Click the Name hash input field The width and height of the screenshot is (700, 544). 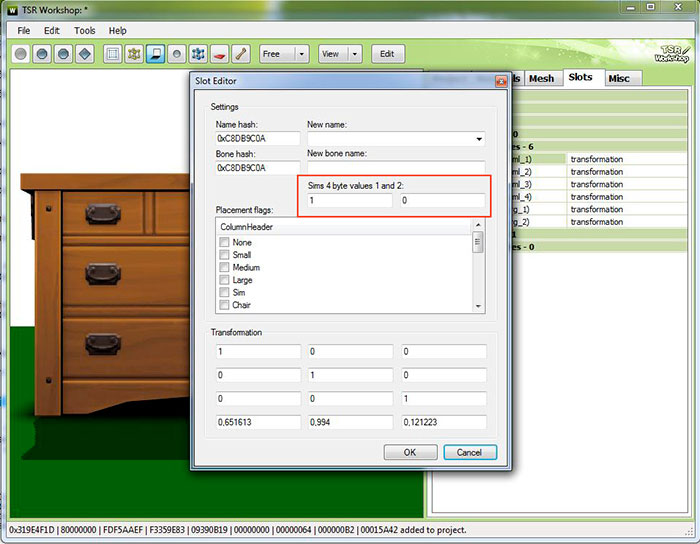pos(257,139)
